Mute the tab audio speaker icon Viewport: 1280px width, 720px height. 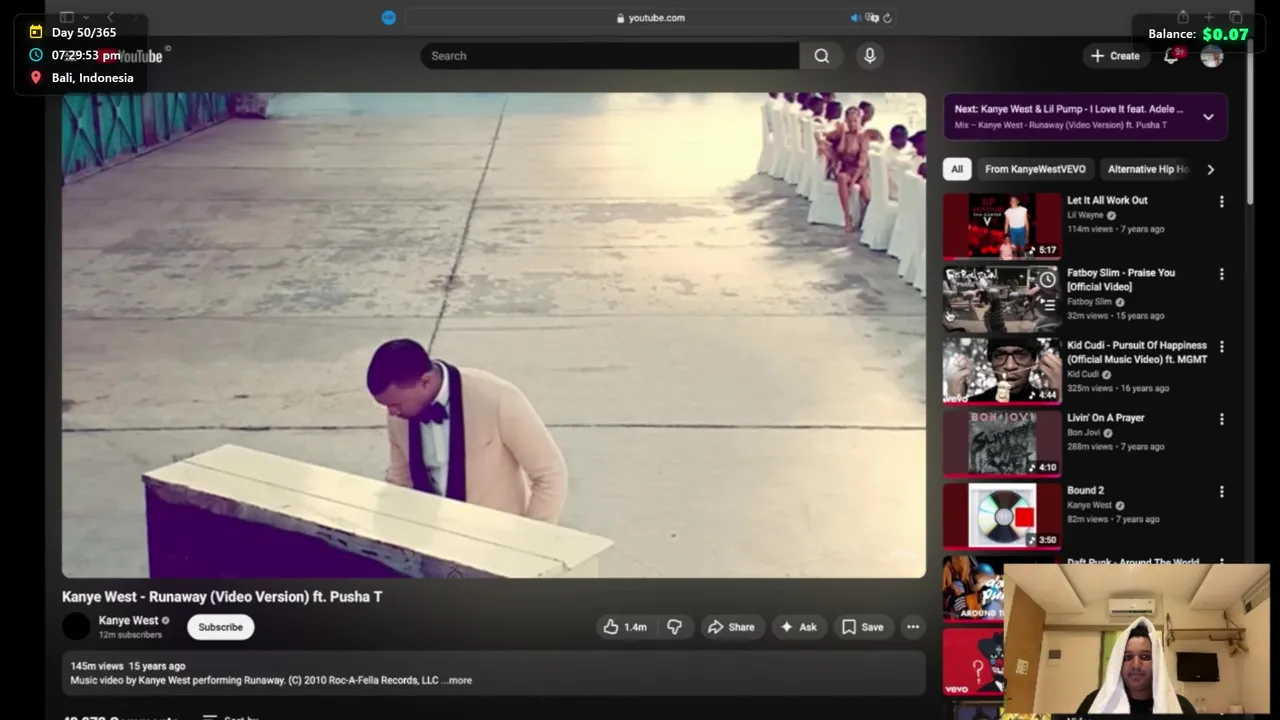(x=855, y=17)
